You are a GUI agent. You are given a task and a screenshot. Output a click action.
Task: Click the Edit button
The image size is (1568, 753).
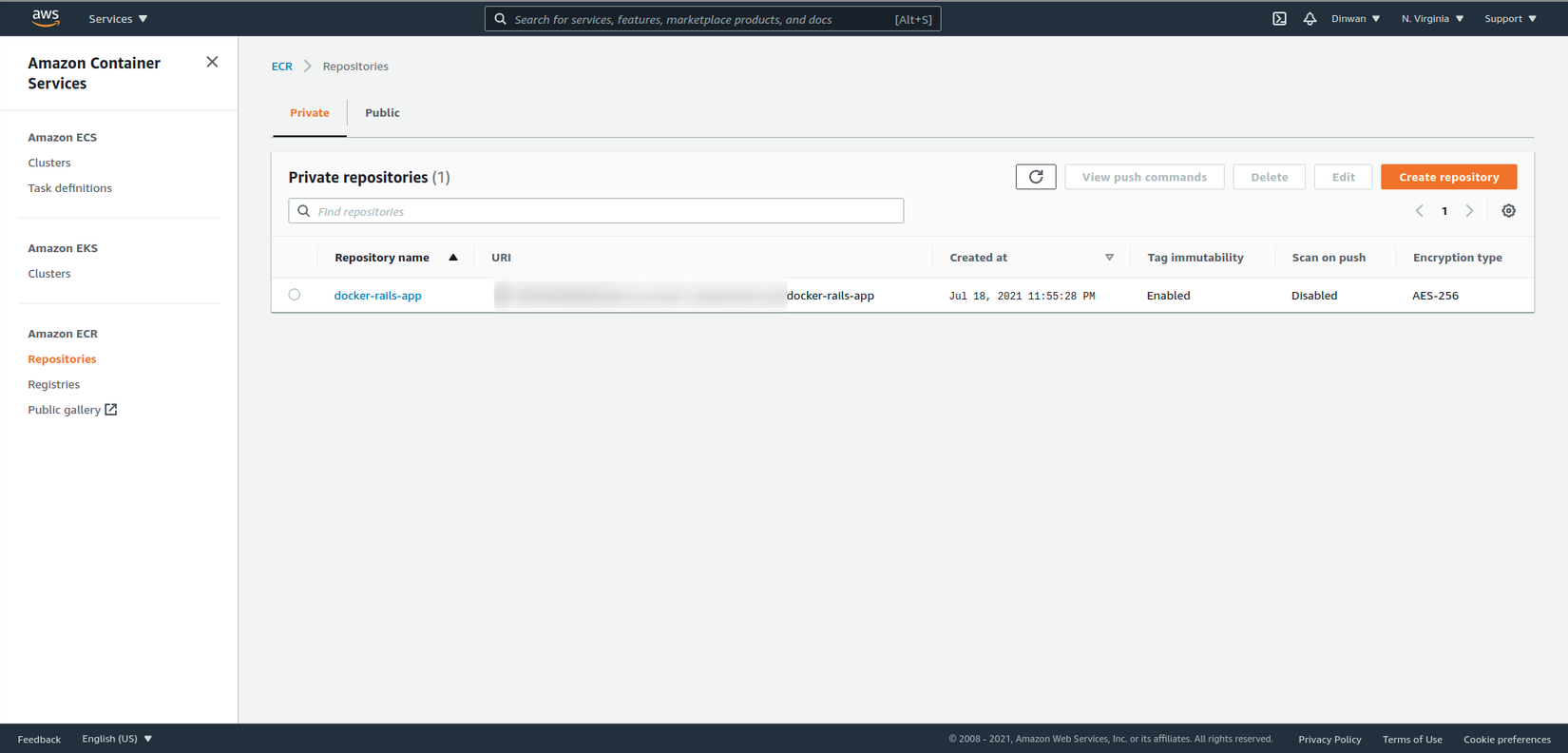tap(1343, 177)
